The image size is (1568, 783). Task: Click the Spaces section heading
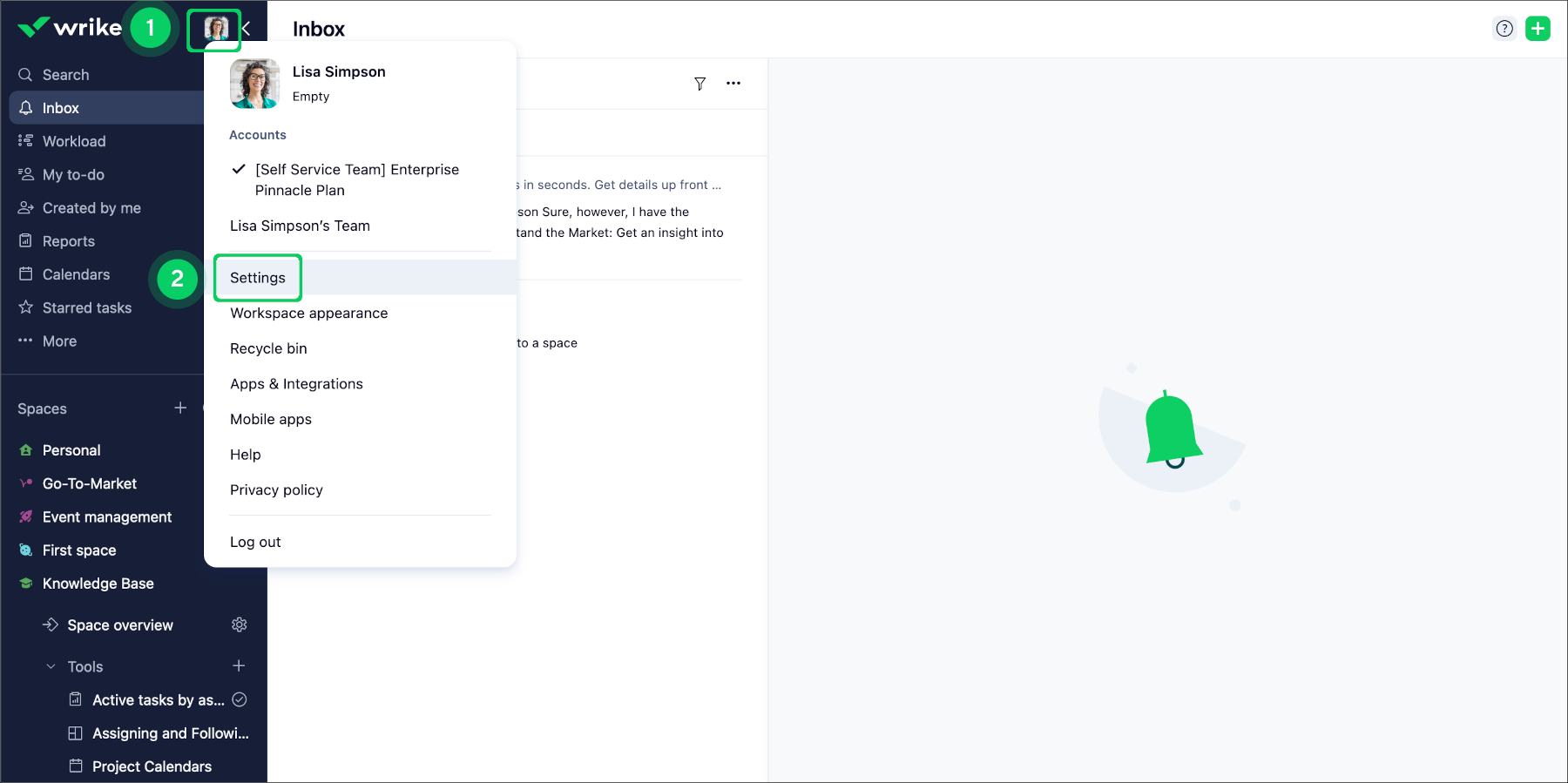pyautogui.click(x=42, y=408)
